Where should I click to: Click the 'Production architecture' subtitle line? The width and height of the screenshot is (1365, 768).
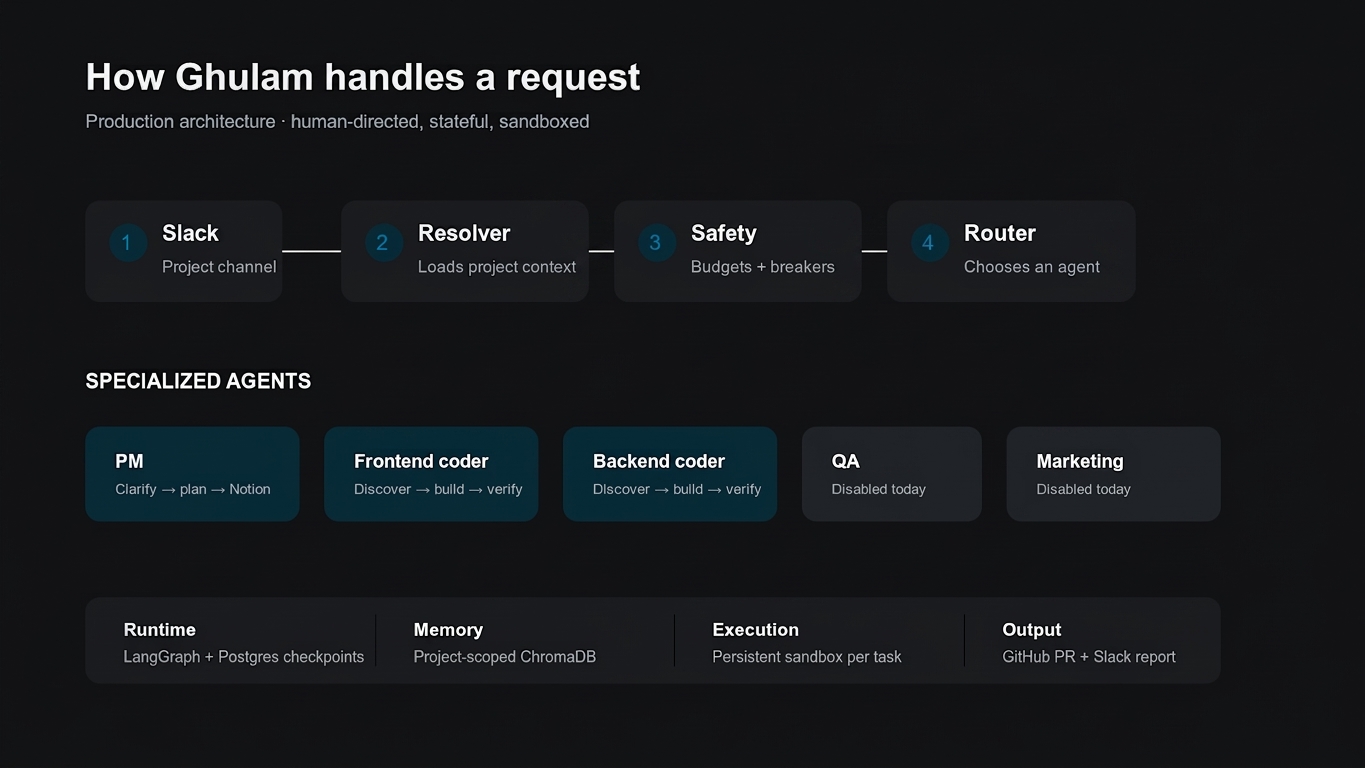point(337,122)
